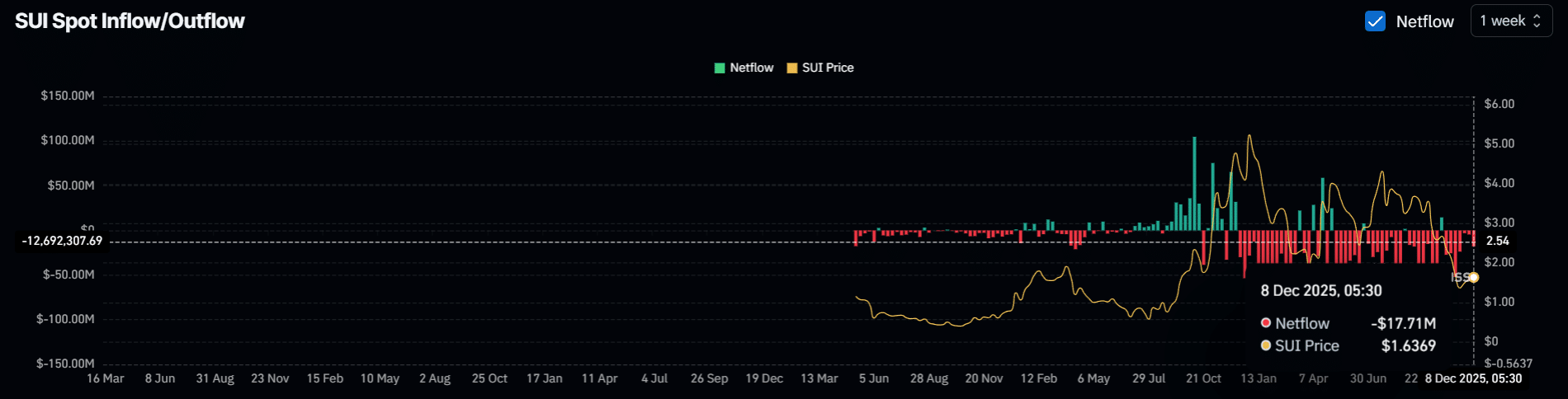1568x399 pixels.
Task: Click the 2.54 price crosshair label
Action: (x=1497, y=241)
